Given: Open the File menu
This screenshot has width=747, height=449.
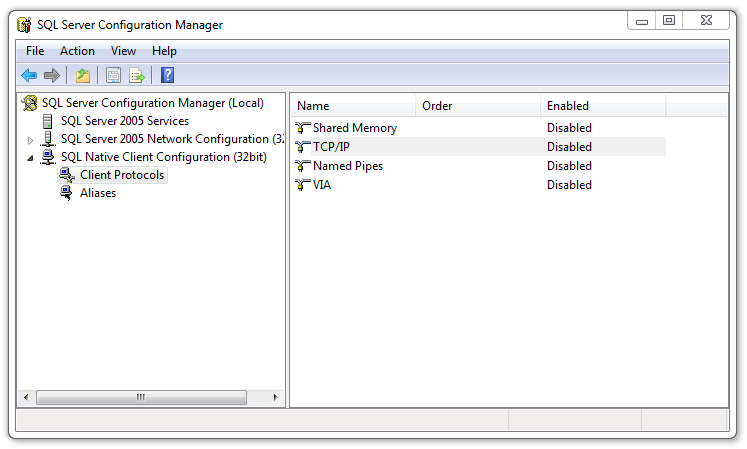Looking at the screenshot, I should click(x=35, y=51).
